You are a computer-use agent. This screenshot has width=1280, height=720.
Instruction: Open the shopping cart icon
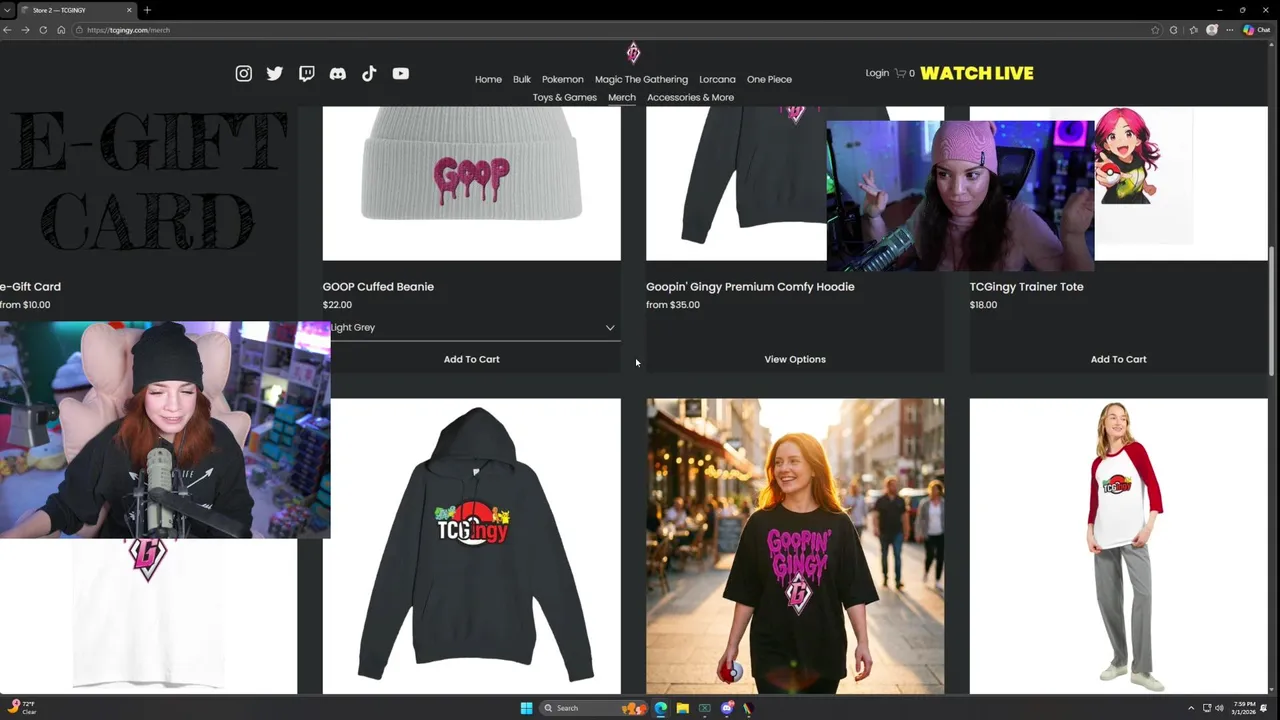click(900, 73)
